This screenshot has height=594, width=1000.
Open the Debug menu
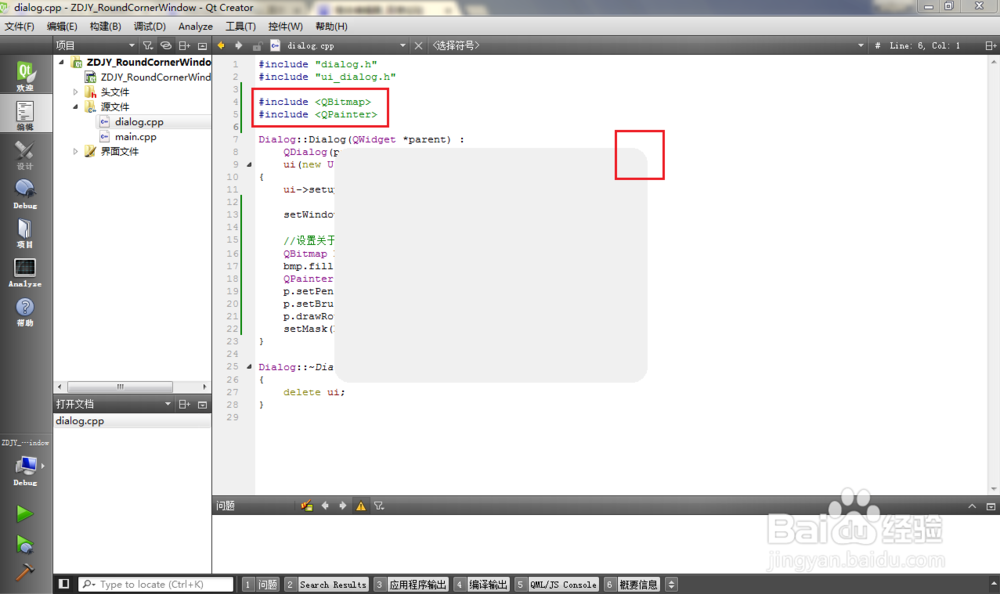coord(149,26)
